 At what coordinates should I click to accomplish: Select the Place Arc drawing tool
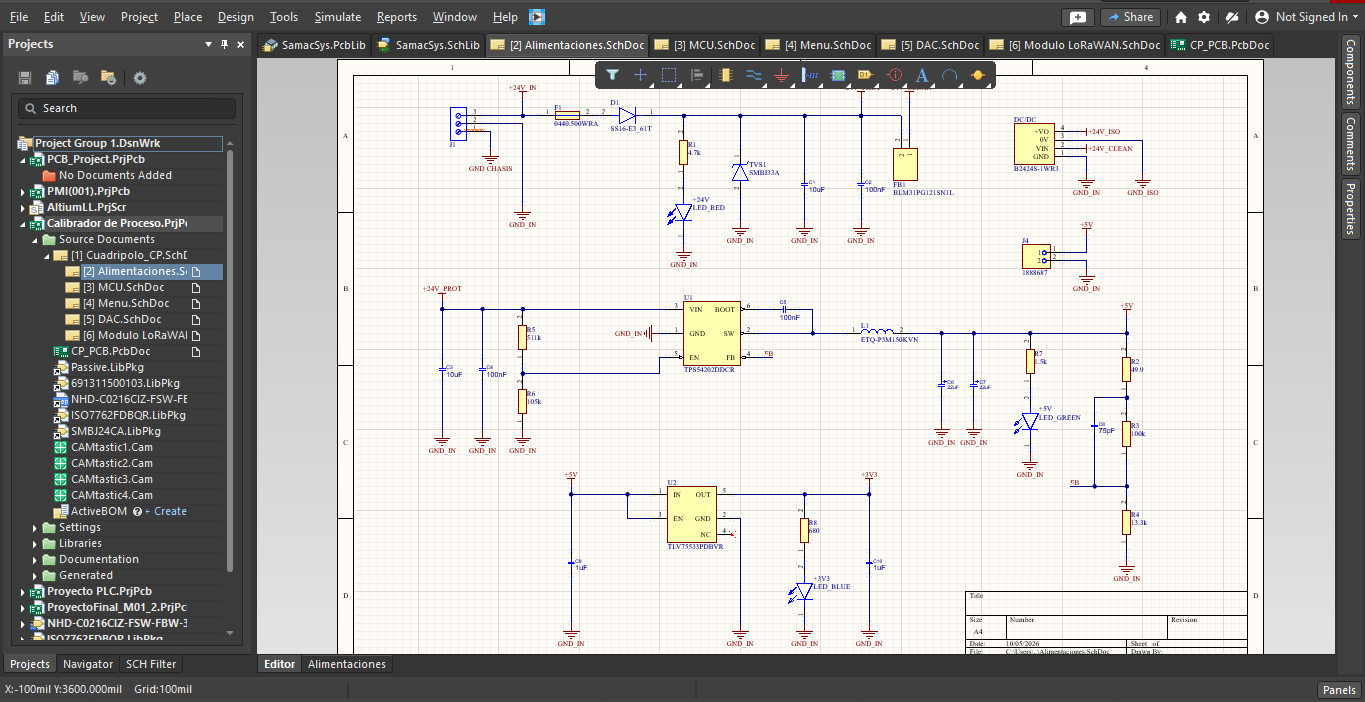pyautogui.click(x=950, y=75)
